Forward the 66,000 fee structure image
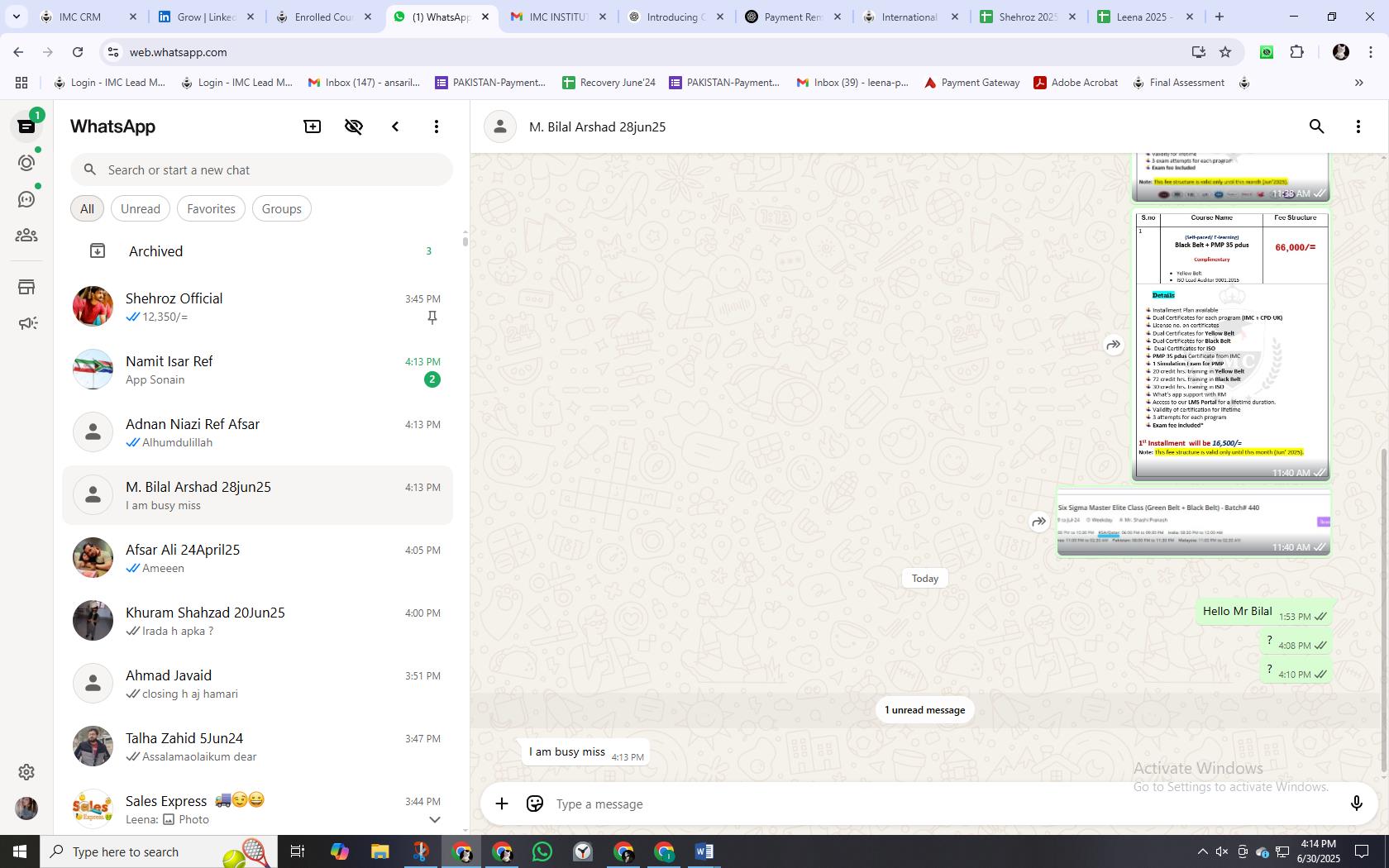The height and width of the screenshot is (868, 1389). pyautogui.click(x=1114, y=345)
